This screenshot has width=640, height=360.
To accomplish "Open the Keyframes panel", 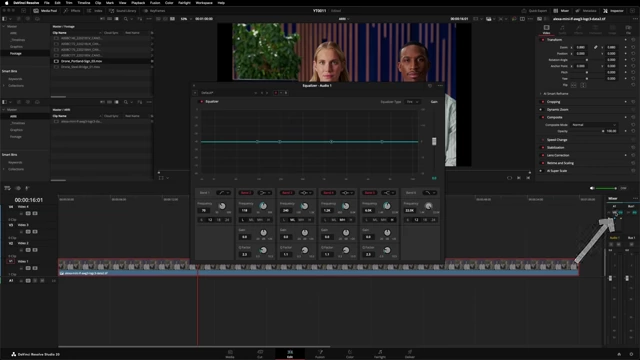I will pyautogui.click(x=155, y=11).
